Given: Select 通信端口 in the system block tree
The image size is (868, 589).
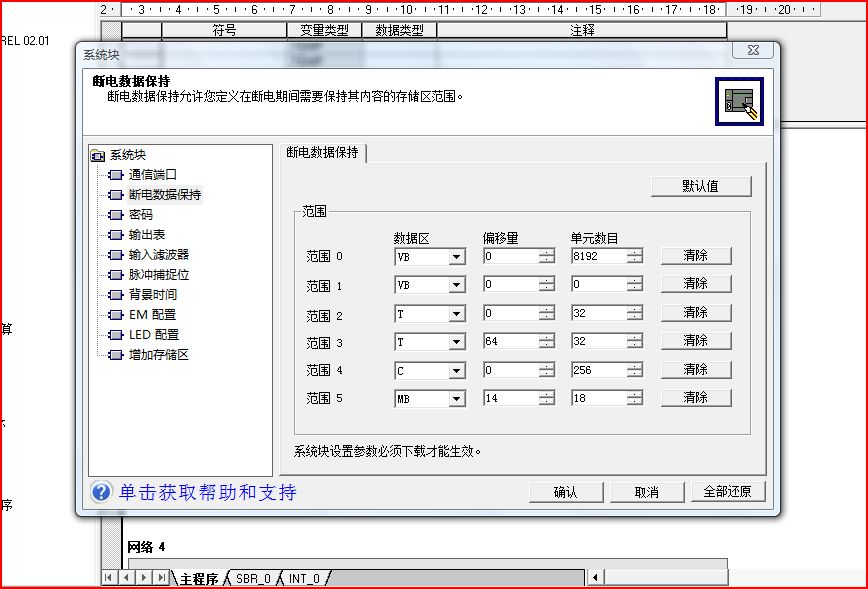Looking at the screenshot, I should pos(152,175).
